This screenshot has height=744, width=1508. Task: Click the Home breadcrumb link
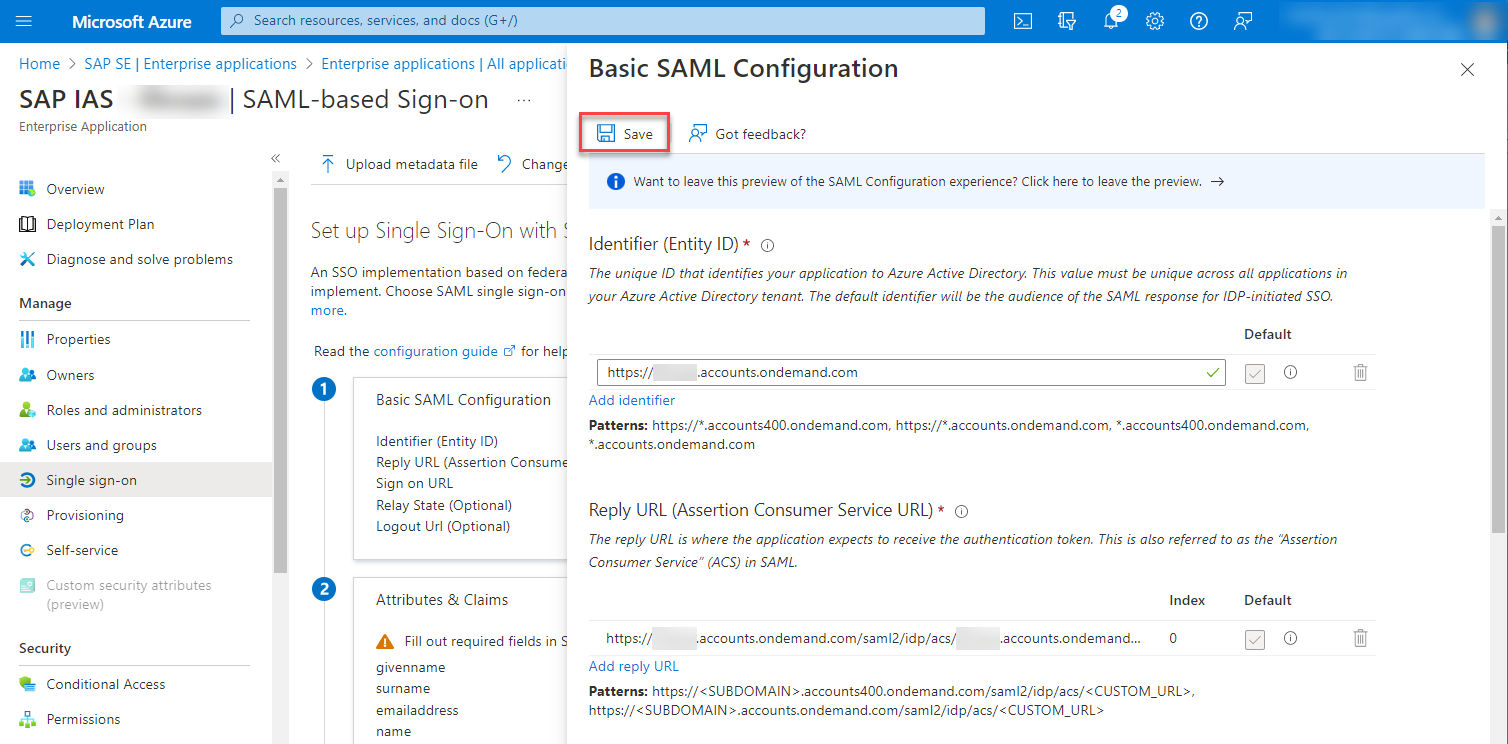[x=40, y=64]
